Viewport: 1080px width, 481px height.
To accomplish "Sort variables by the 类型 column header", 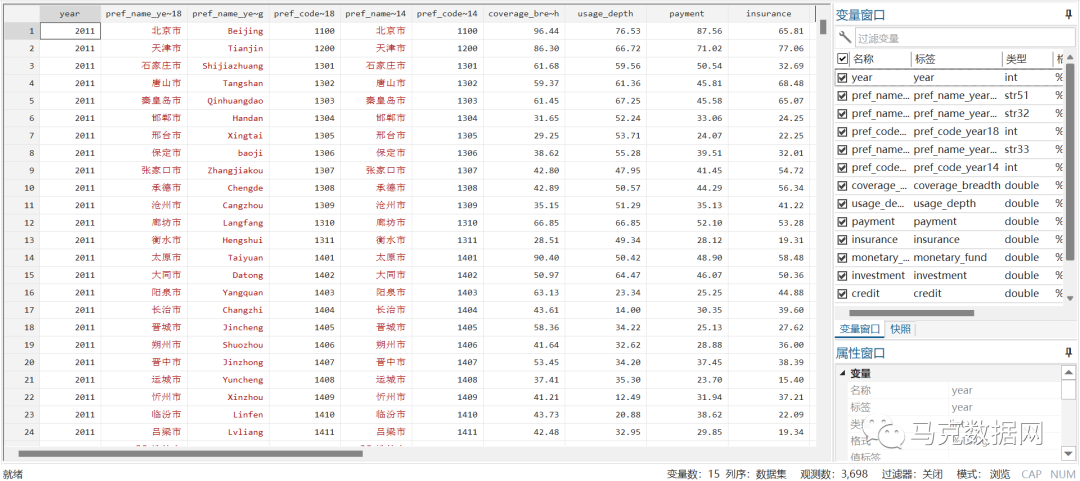I will [x=1016, y=59].
